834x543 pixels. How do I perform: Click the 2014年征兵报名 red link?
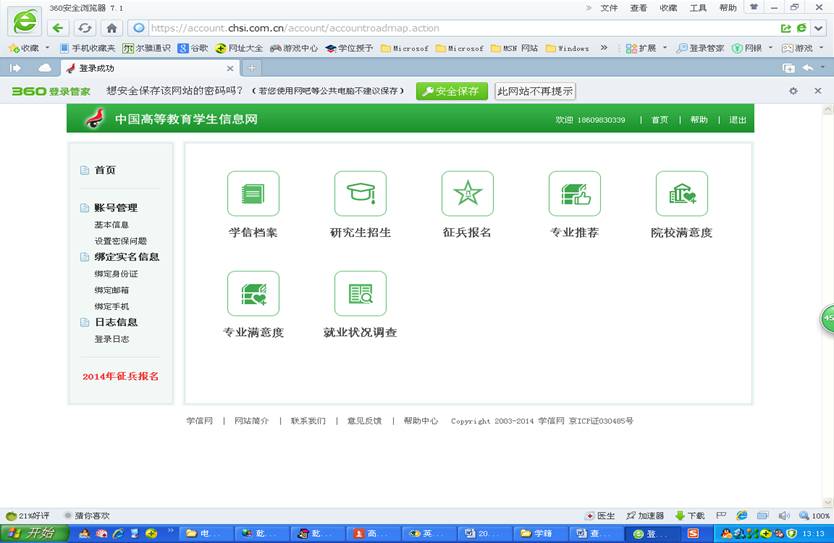(120, 376)
